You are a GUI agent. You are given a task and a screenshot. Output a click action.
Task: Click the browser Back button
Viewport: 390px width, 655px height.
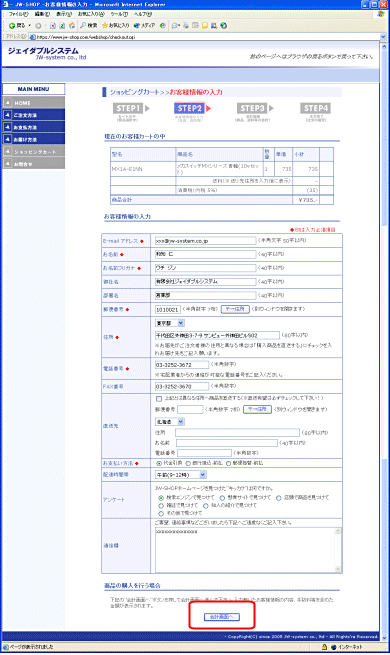pos(17,25)
